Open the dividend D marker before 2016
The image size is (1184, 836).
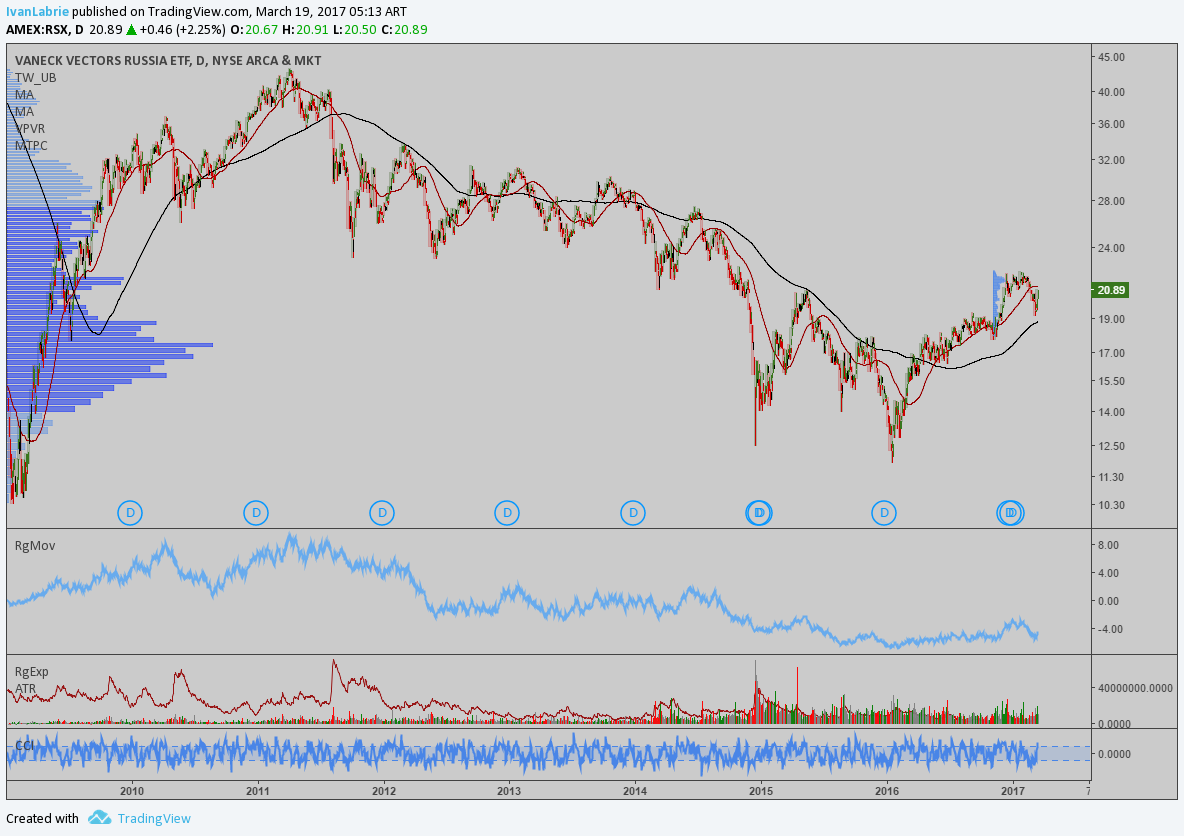click(883, 513)
